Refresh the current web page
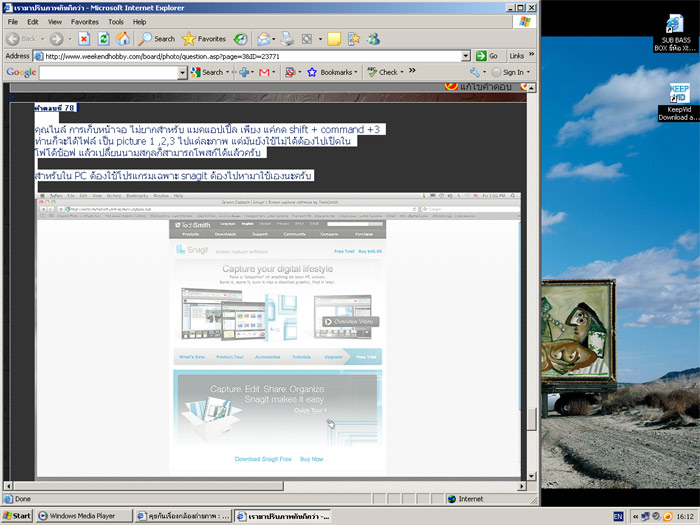 [103, 39]
